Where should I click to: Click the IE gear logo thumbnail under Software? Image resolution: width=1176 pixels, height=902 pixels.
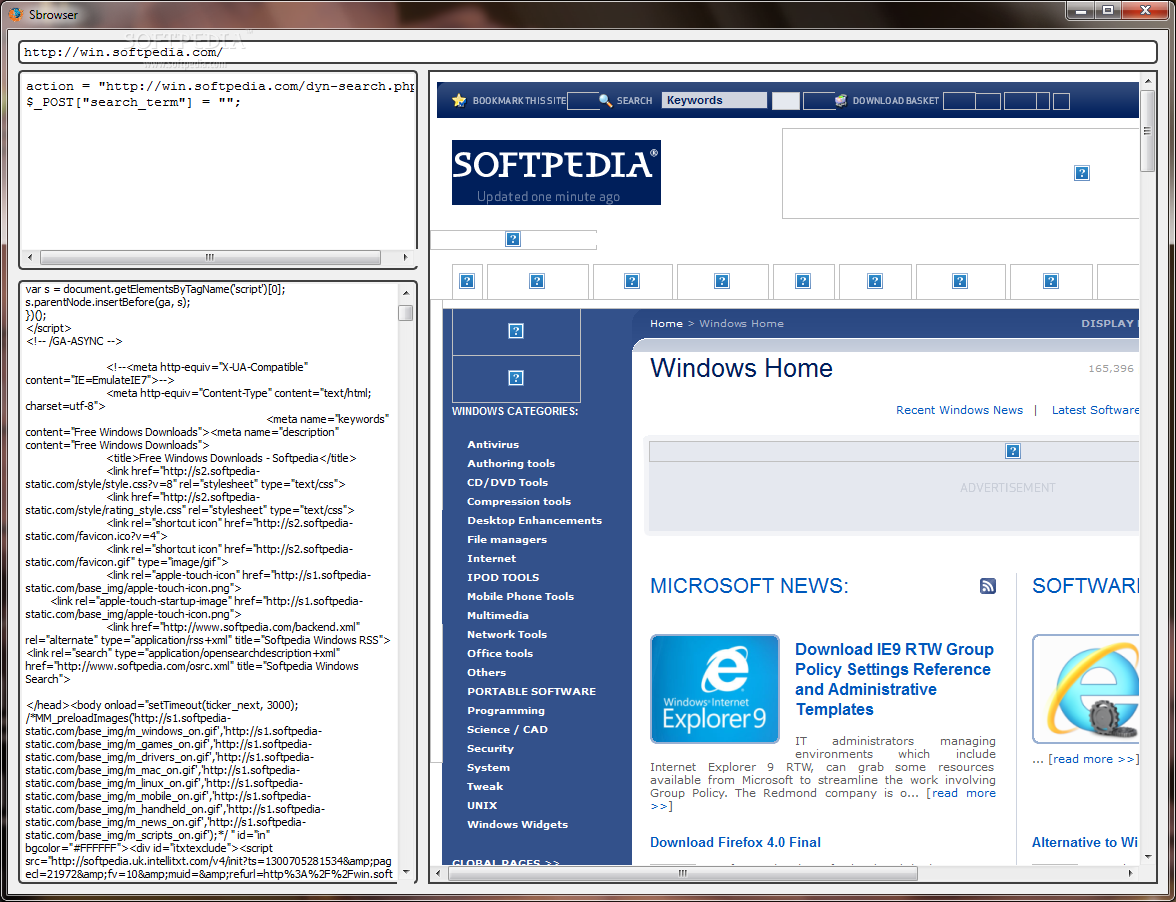[1085, 689]
